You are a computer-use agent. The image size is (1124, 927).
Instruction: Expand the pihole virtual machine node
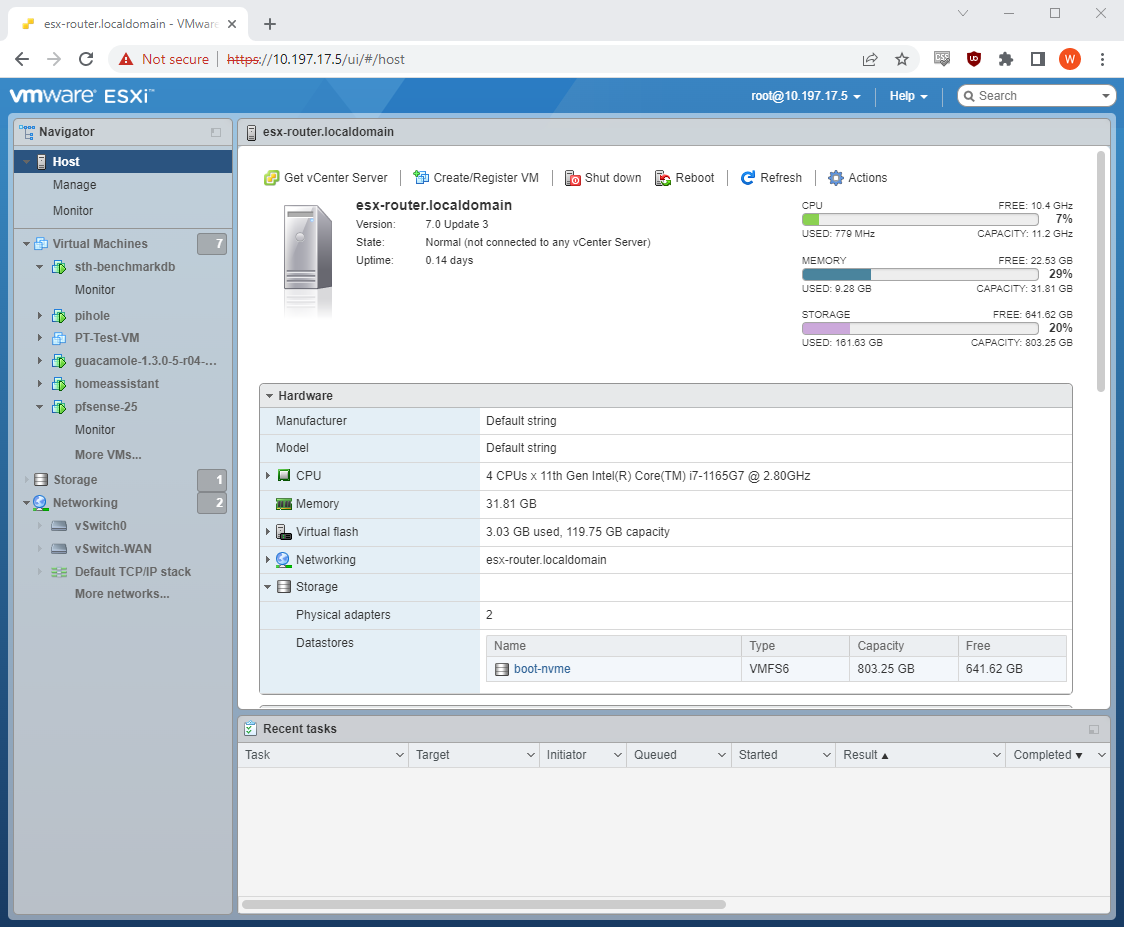(41, 316)
